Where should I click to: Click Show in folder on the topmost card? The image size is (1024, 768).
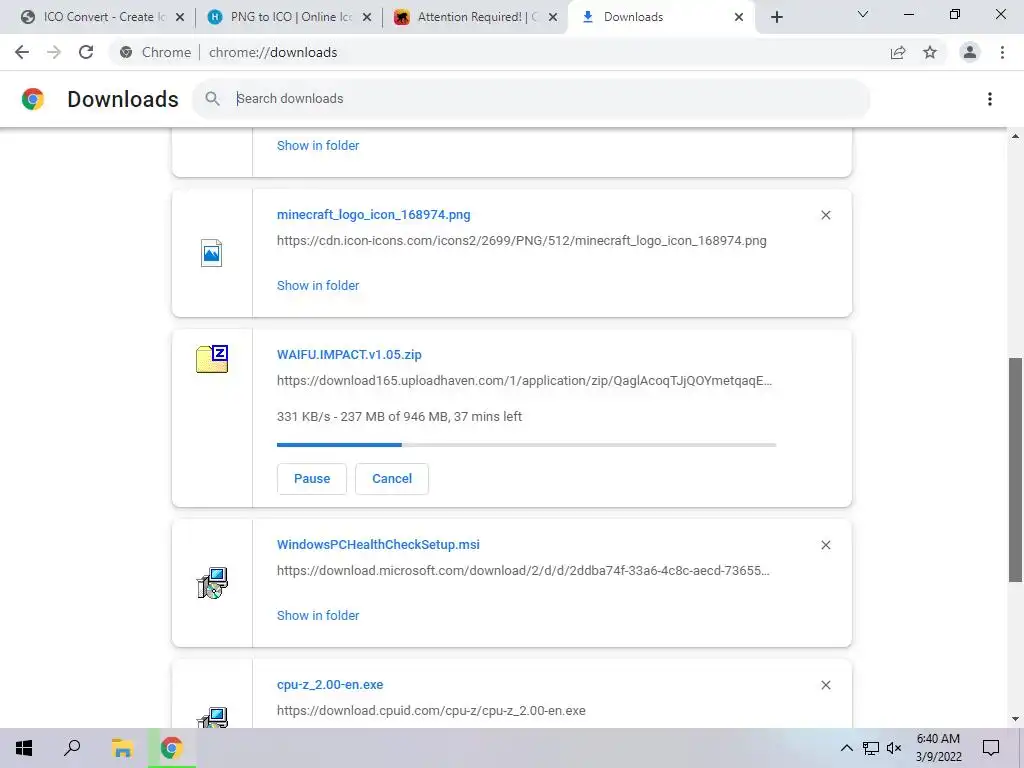pyautogui.click(x=318, y=146)
